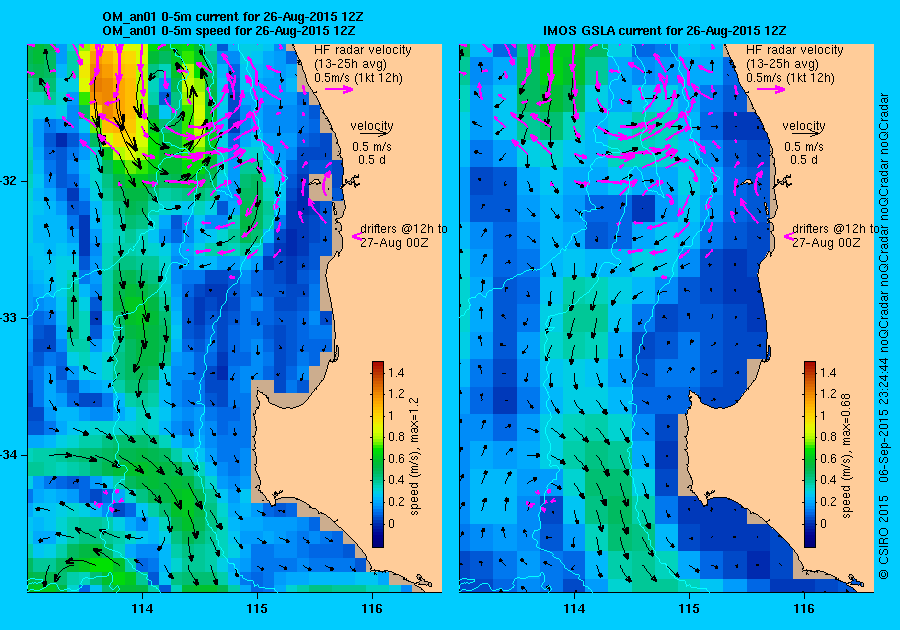Click colorbar tick '1.4' in right map
Image resolution: width=900 pixels, height=630 pixels.
coord(828,373)
